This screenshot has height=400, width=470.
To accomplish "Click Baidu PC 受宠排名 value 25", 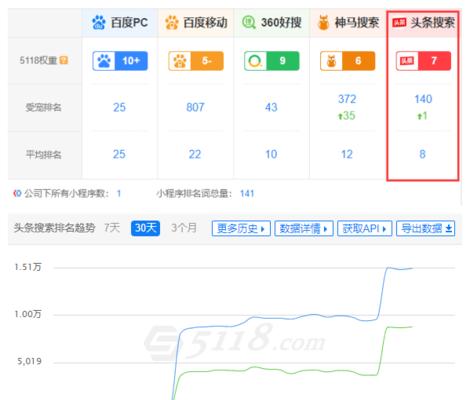I will coord(119,107).
